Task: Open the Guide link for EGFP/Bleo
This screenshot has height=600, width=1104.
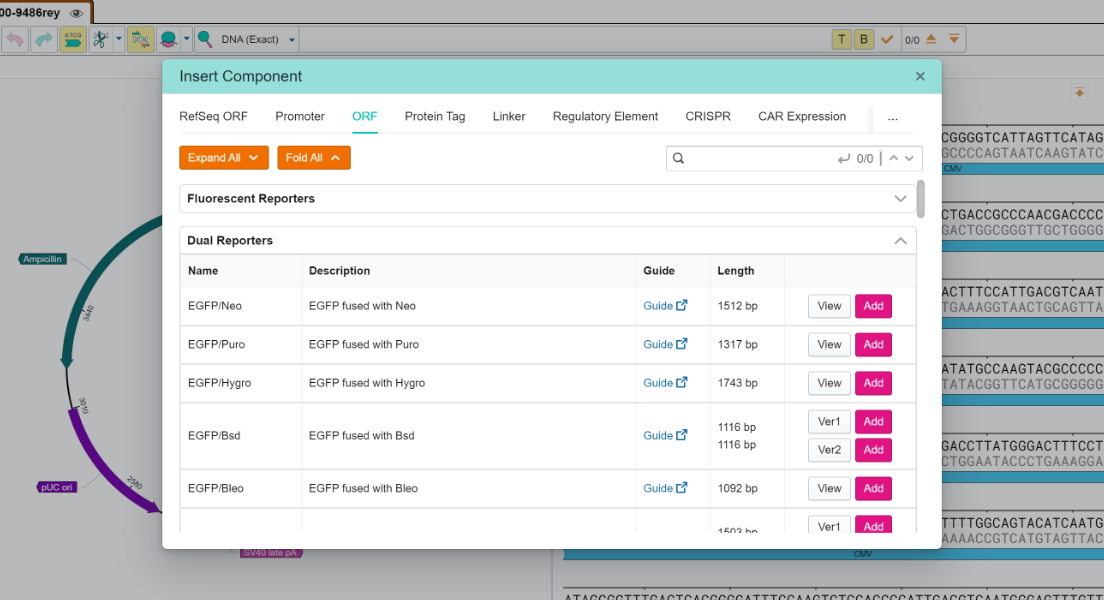Action: (665, 488)
